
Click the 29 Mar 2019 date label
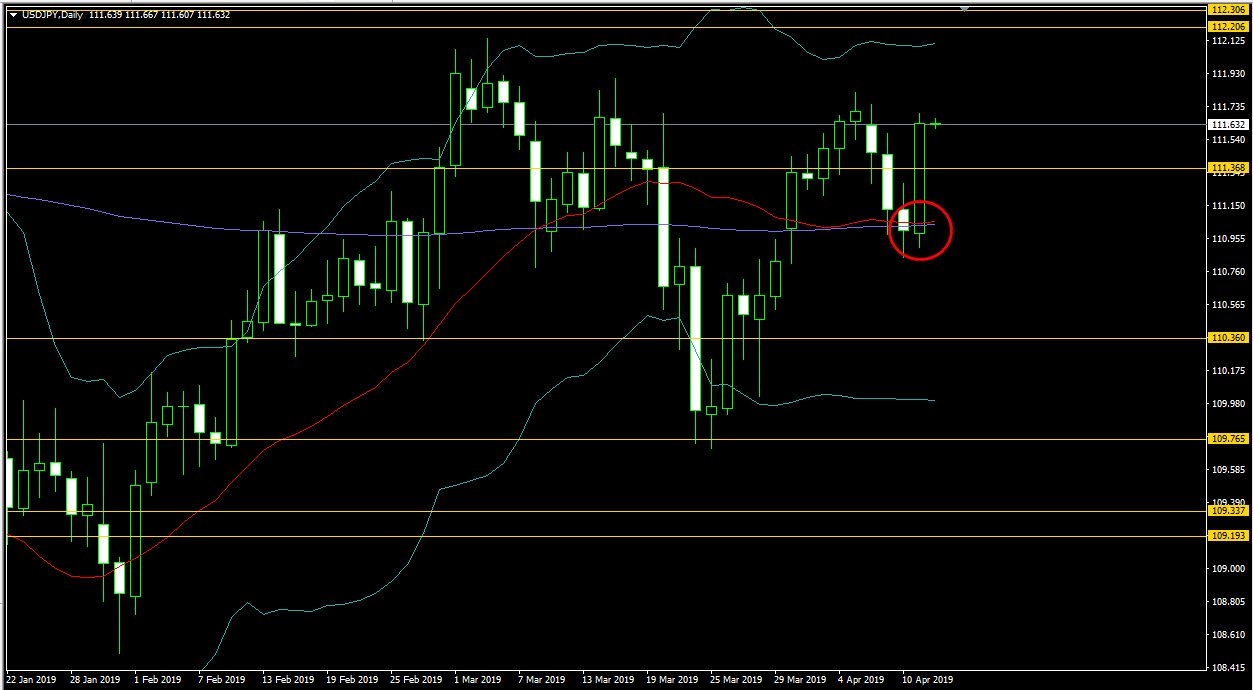click(x=799, y=680)
